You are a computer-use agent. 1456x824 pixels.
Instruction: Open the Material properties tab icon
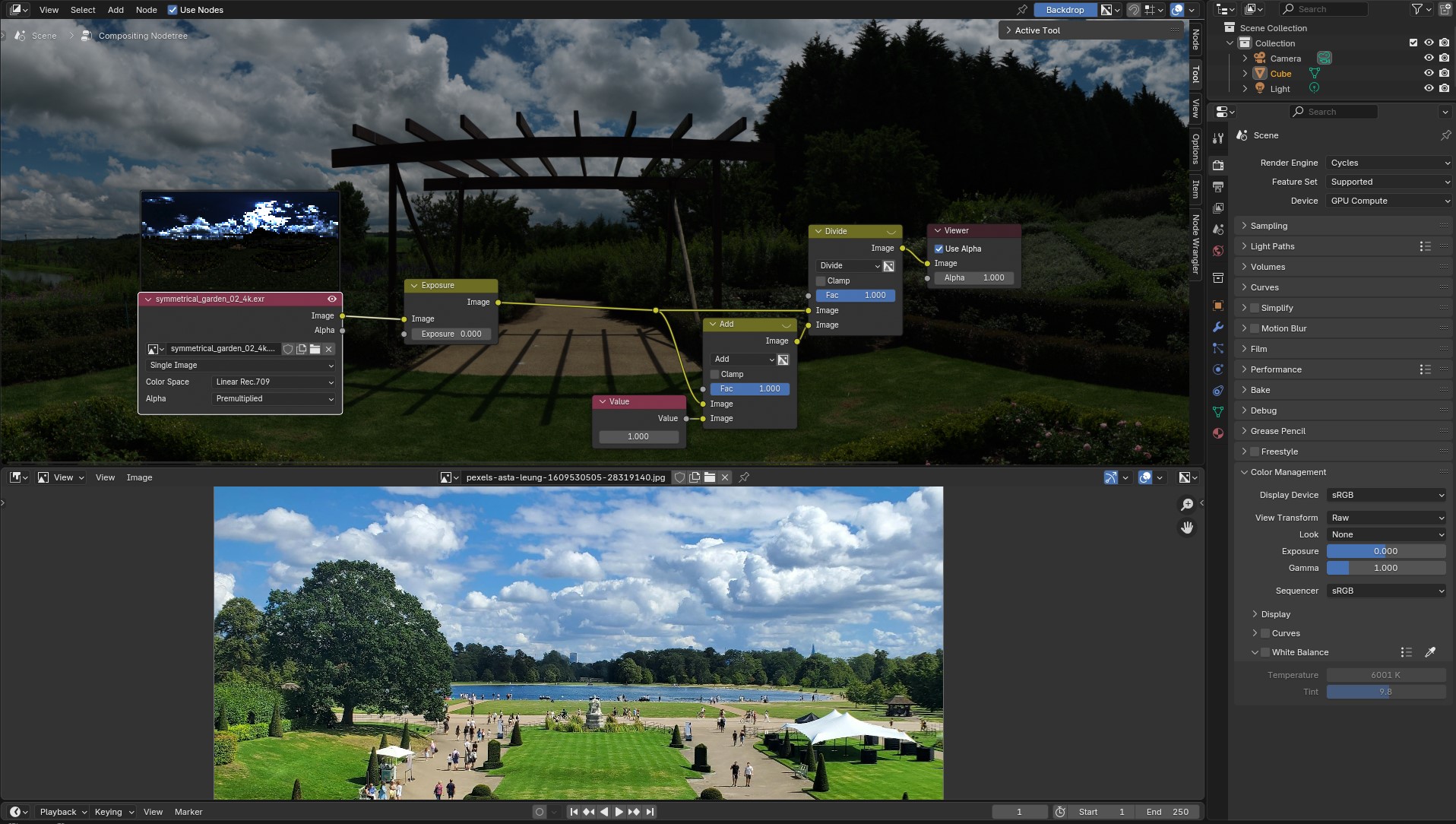tap(1218, 433)
